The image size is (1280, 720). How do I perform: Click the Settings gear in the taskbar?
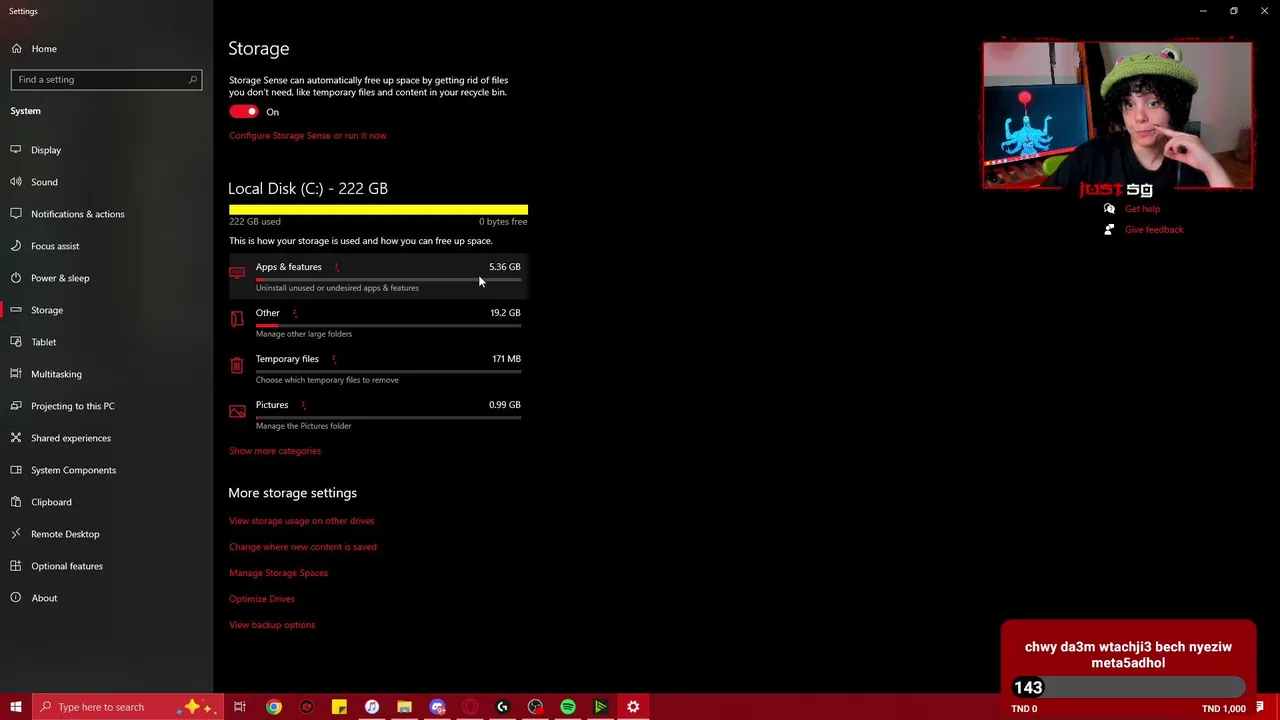633,707
